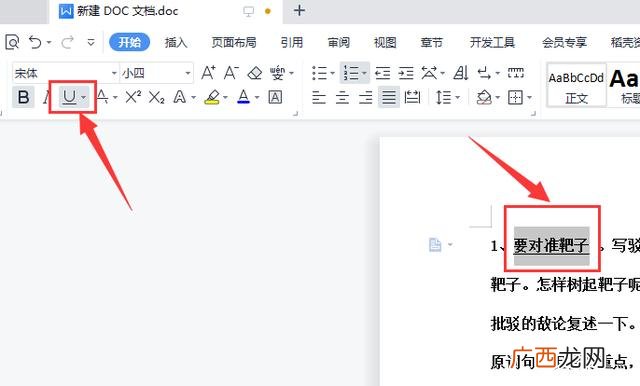
Task: Open the 宋体 font name dropdown
Action: point(114,73)
